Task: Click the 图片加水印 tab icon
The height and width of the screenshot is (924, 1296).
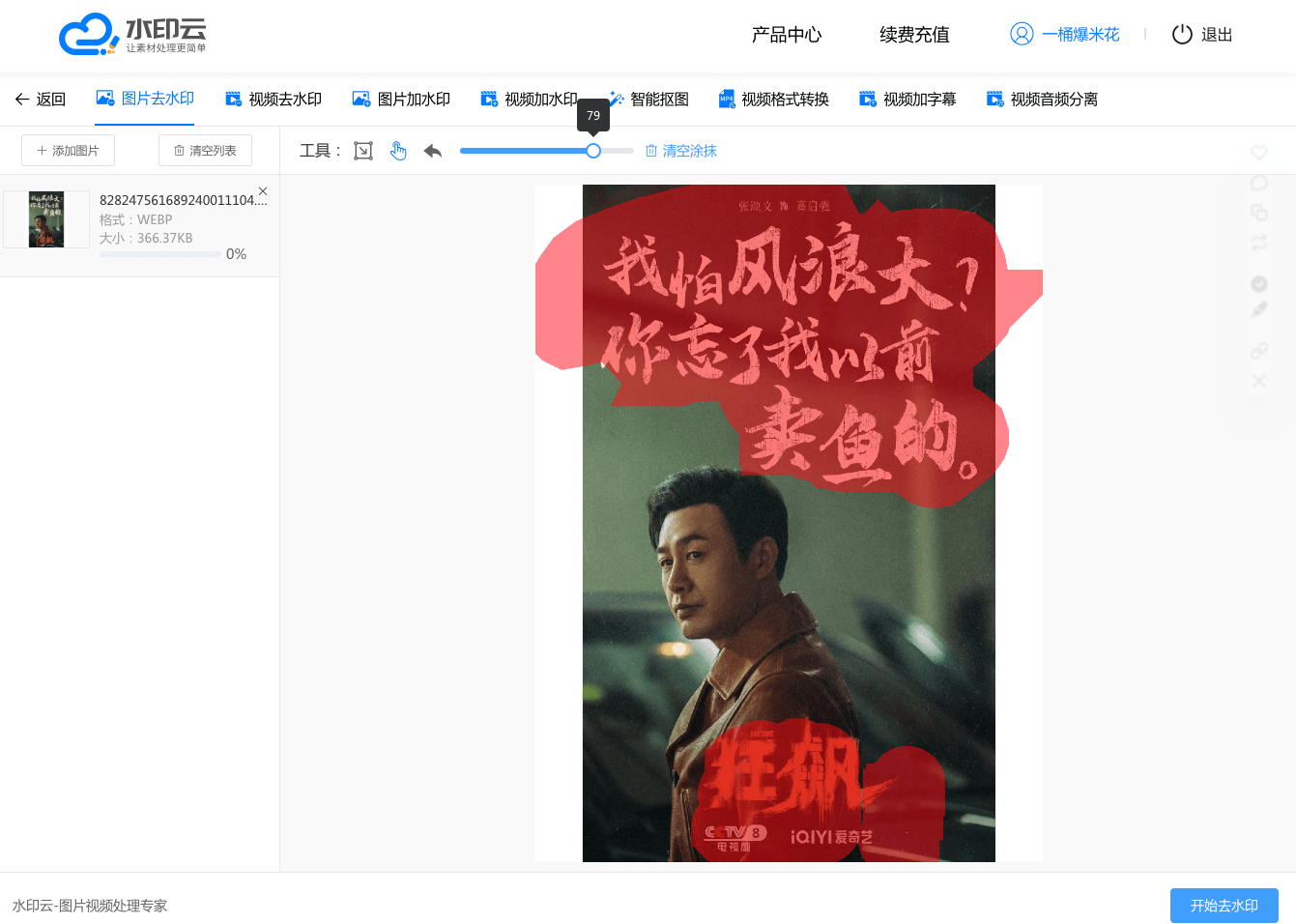Action: (x=361, y=99)
